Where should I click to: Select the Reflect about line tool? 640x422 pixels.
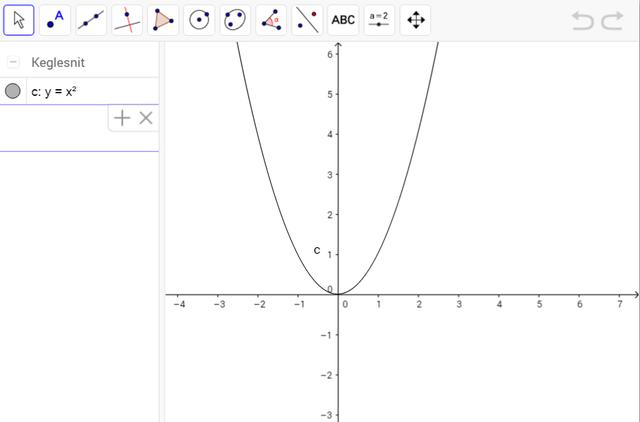(x=307, y=20)
